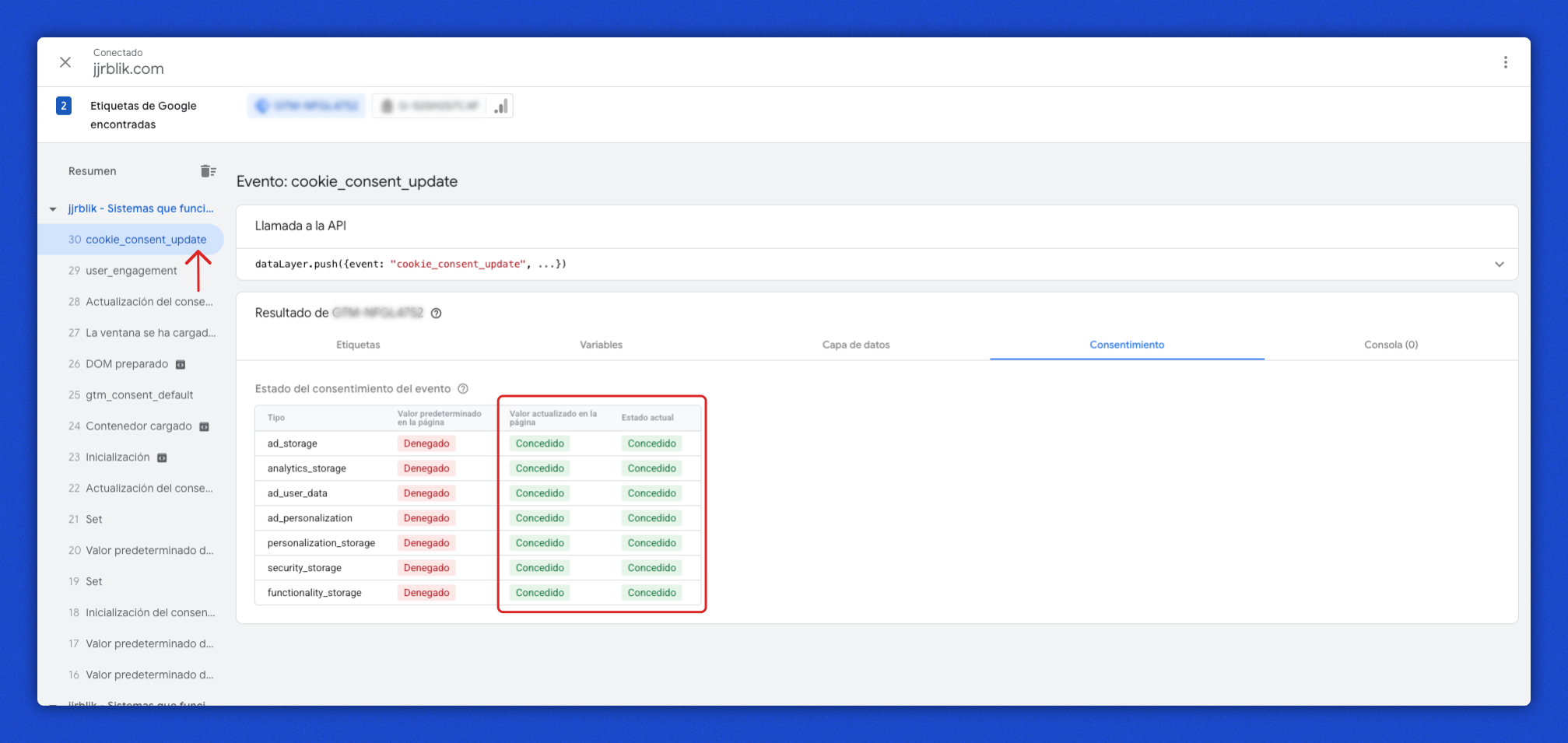
Task: Click the help icon next to Resultado de
Action: point(437,314)
